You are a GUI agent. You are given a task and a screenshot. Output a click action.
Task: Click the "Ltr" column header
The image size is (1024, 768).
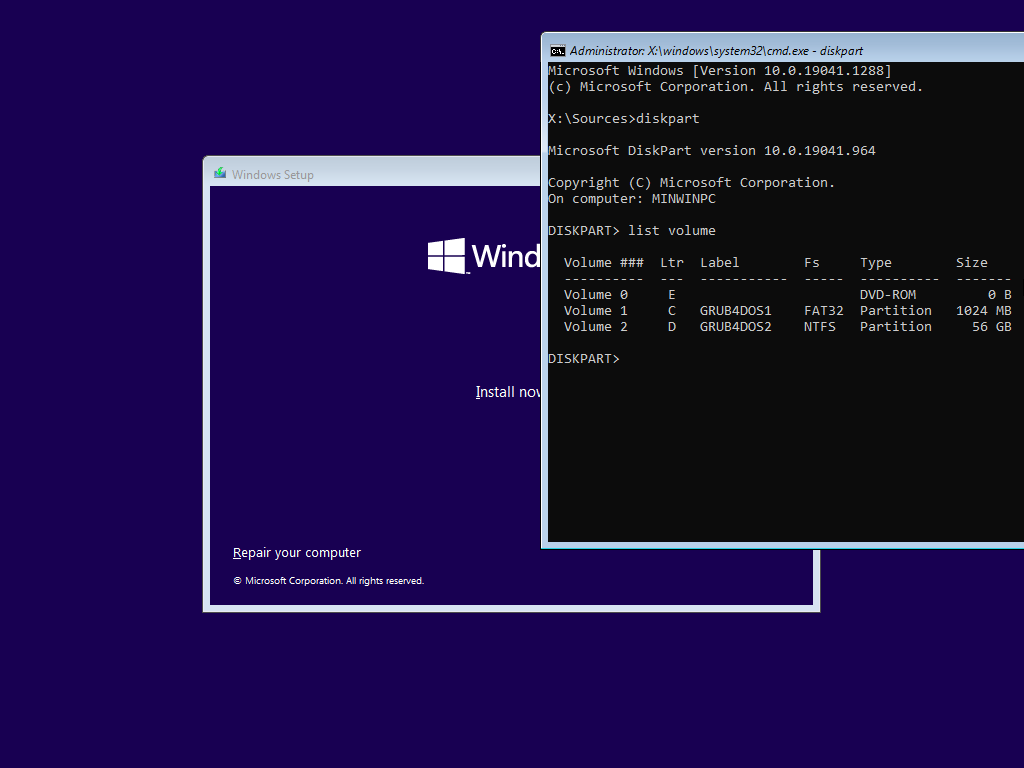(672, 263)
